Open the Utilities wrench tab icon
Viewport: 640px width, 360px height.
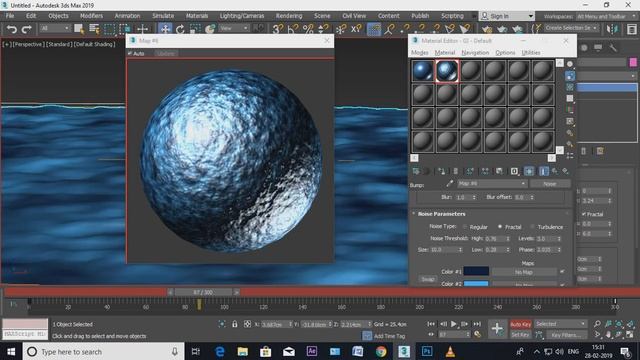(613, 48)
